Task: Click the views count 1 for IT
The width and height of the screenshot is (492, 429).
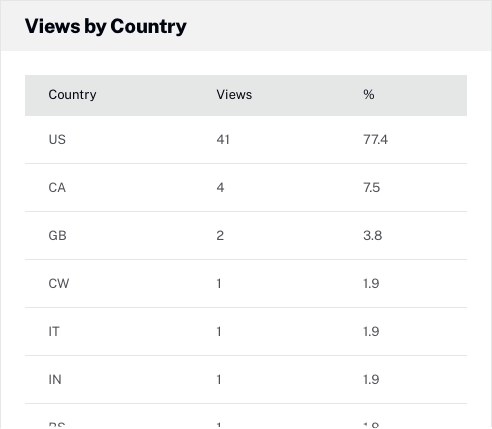Action: point(219,332)
